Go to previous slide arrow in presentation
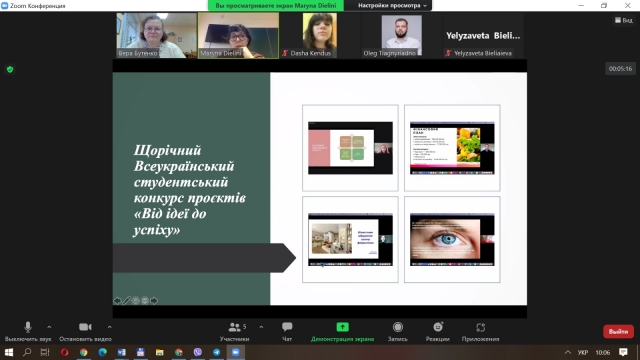 [x=118, y=301]
